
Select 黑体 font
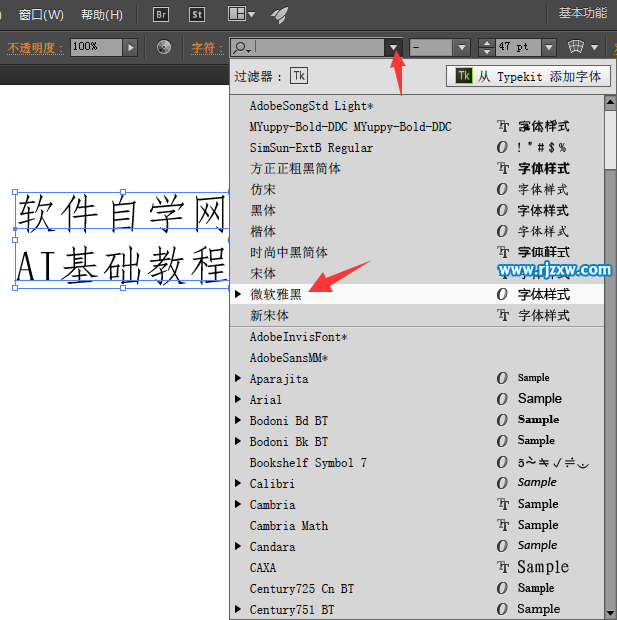coord(417,210)
